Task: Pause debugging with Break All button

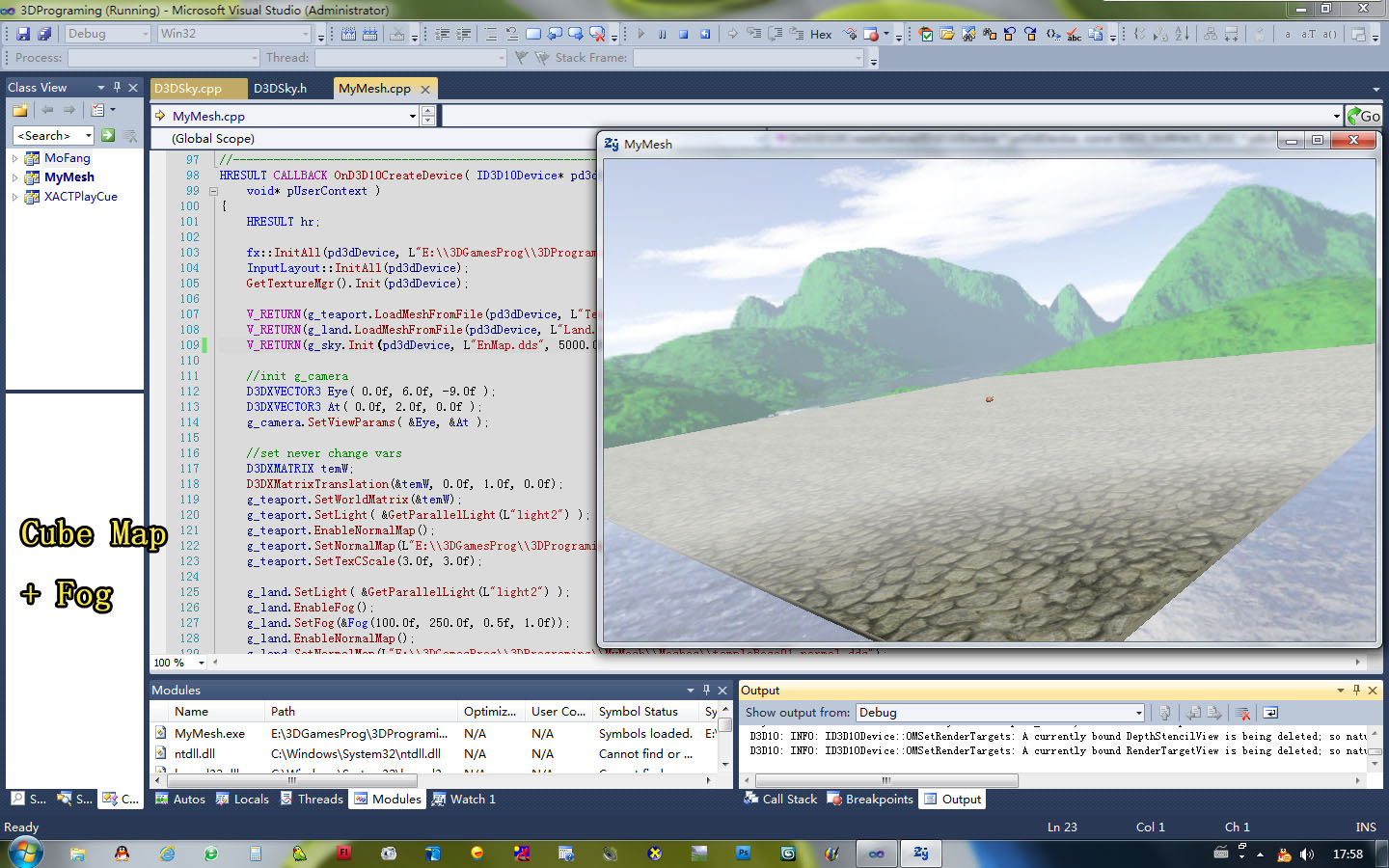Action: click(662, 34)
